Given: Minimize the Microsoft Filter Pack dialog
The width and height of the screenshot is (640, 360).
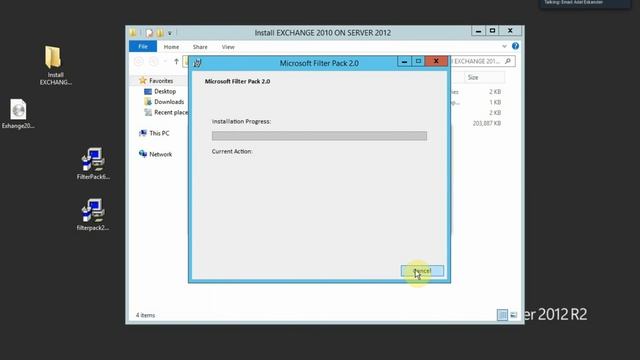Looking at the screenshot, I should point(404,62).
